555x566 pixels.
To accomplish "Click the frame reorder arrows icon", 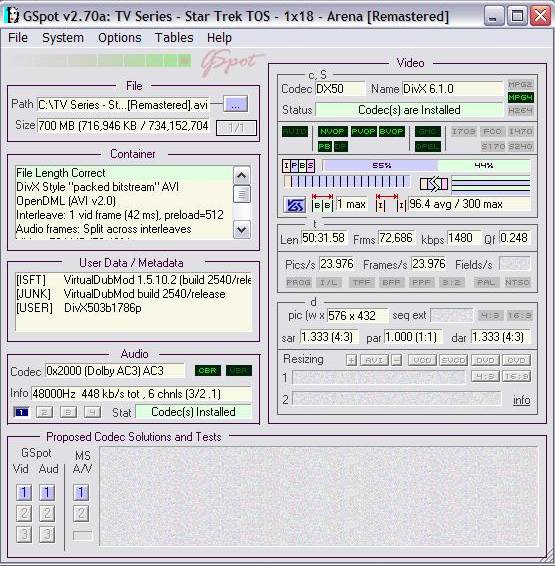I will coord(434,184).
